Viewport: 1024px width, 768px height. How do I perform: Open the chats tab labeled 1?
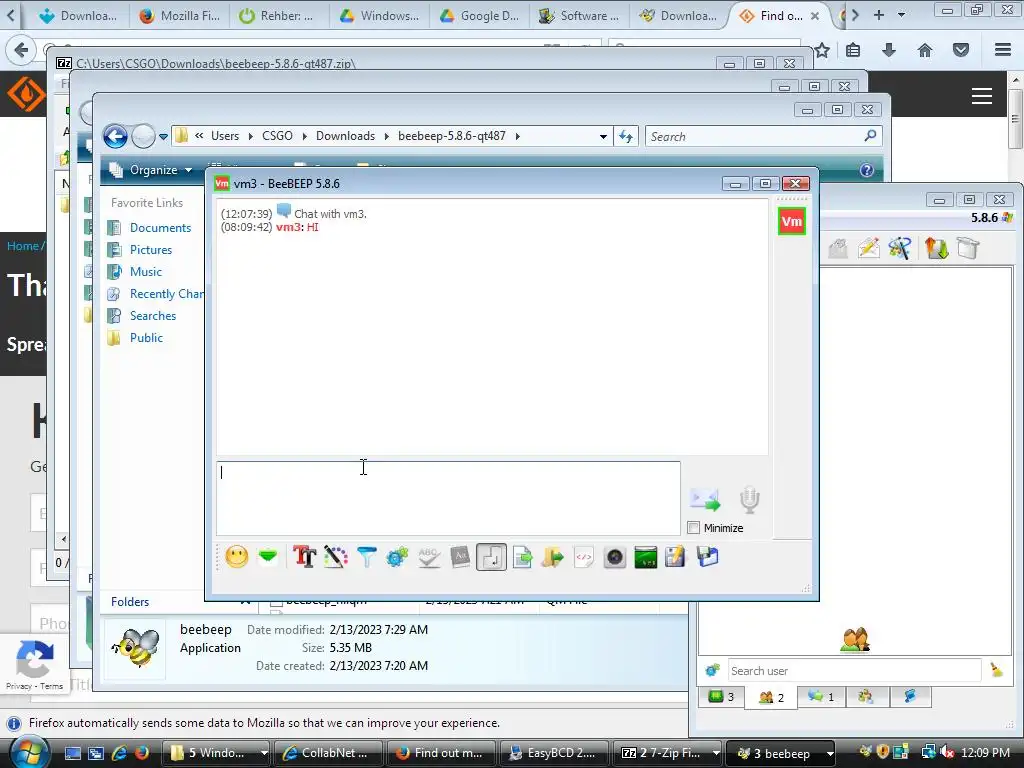(x=821, y=697)
